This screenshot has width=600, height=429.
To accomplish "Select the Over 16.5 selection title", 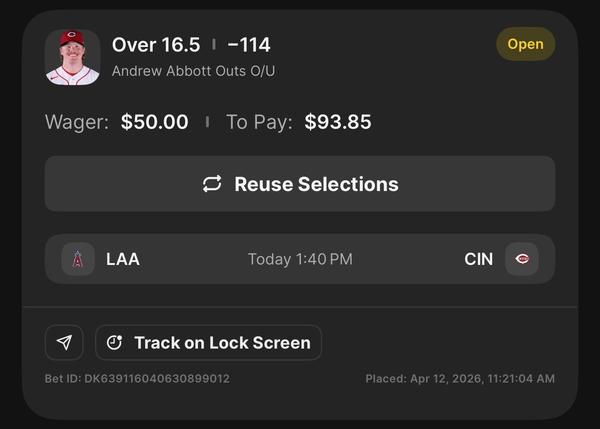I will [x=156, y=45].
